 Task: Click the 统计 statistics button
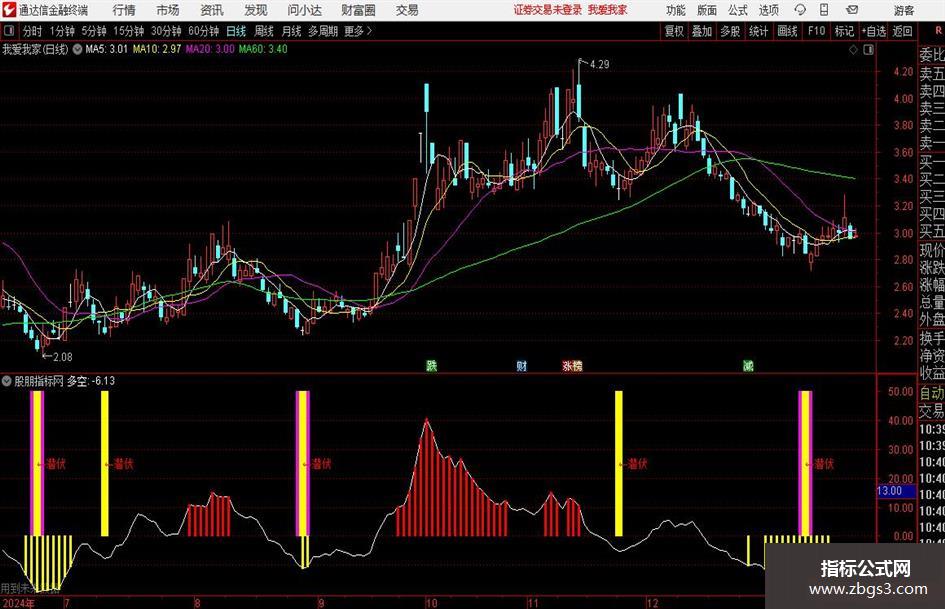coord(758,31)
